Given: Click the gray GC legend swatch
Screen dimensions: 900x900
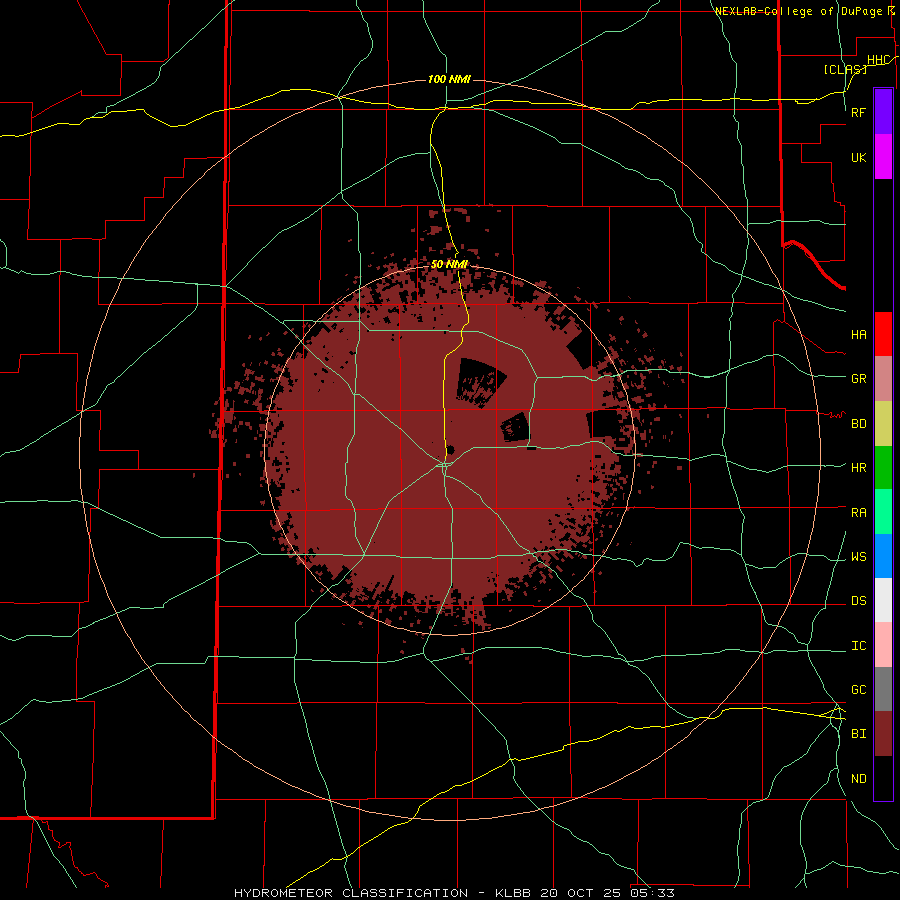Looking at the screenshot, I should pos(883,689).
